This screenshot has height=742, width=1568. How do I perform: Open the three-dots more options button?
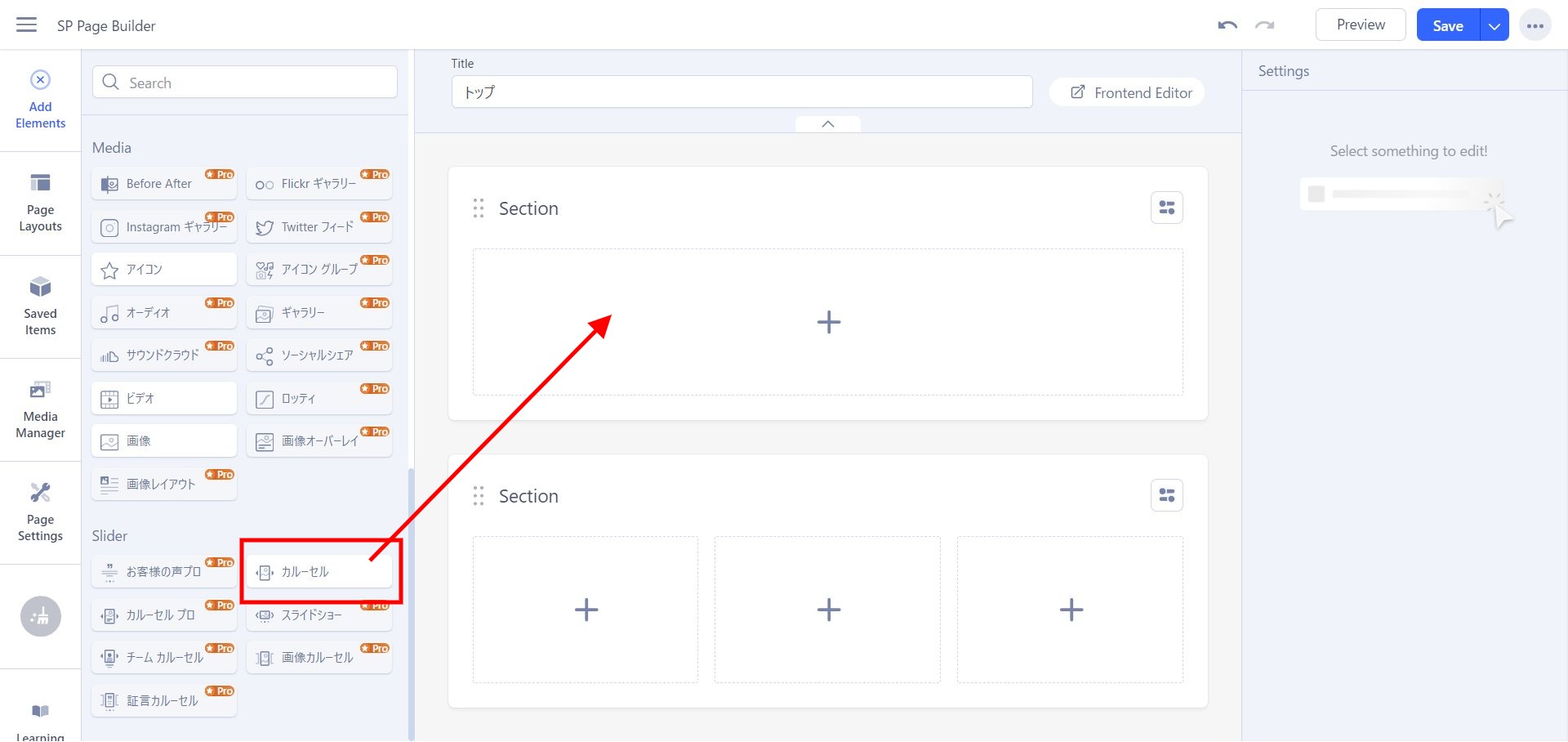1535,25
